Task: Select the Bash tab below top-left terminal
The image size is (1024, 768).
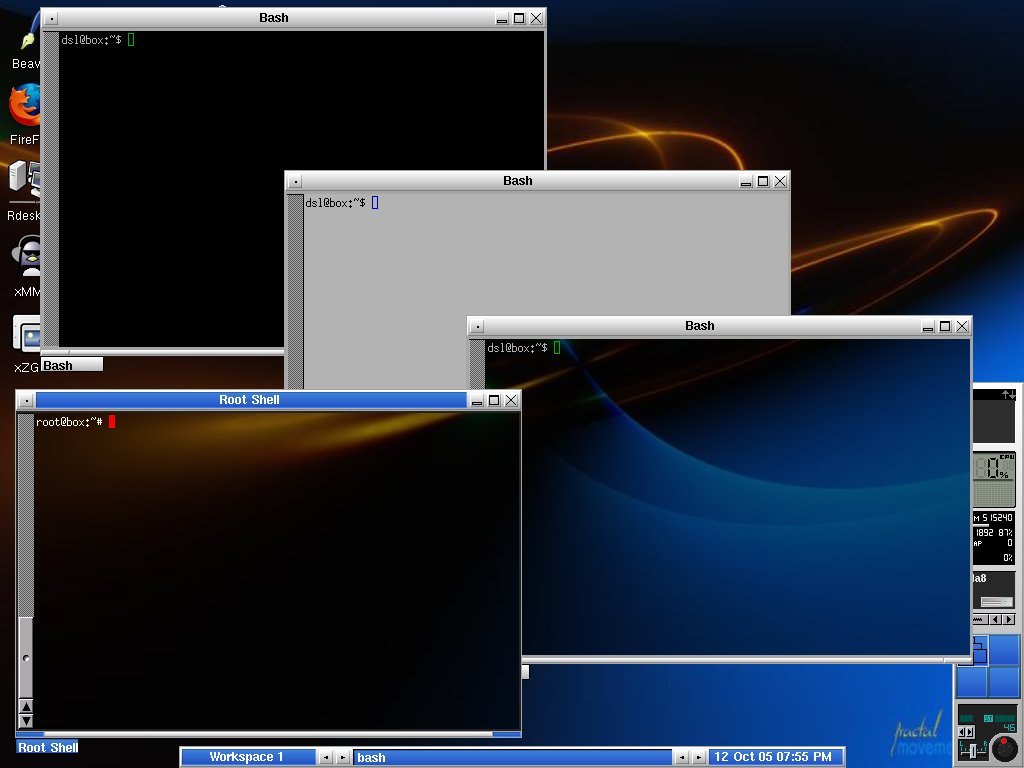Action: point(72,365)
